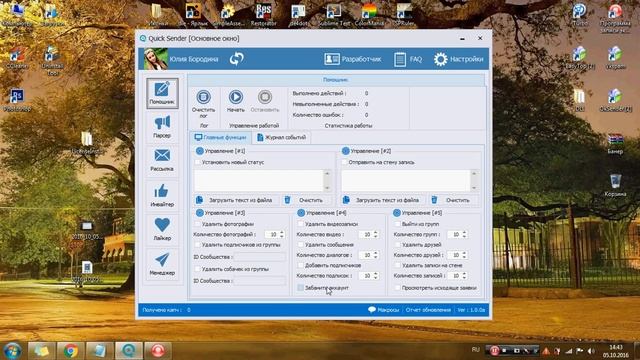Open the Windows Start menu
The image size is (640, 360).
(12, 351)
